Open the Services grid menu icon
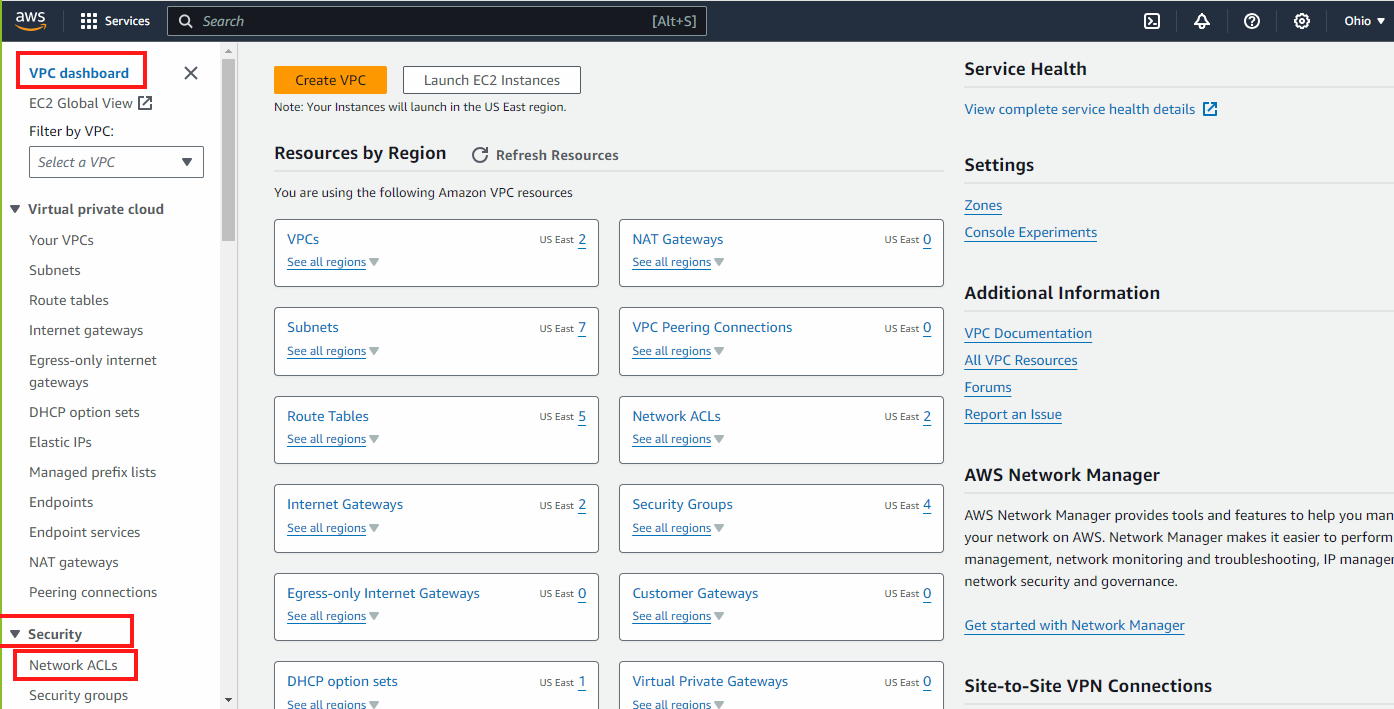Screen dimensions: 1394x709 click(89, 21)
